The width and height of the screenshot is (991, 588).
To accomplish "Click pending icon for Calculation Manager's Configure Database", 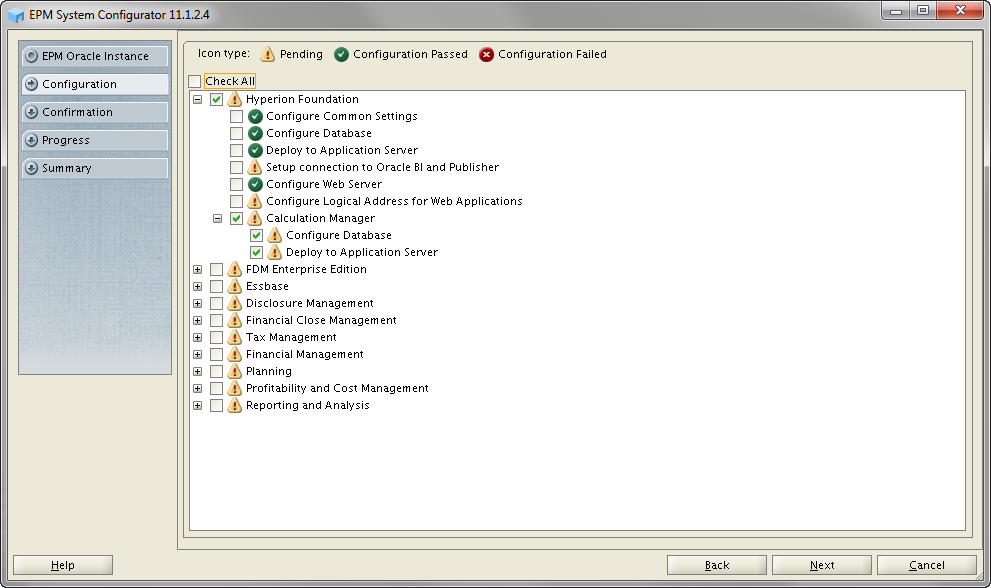I will coord(275,235).
